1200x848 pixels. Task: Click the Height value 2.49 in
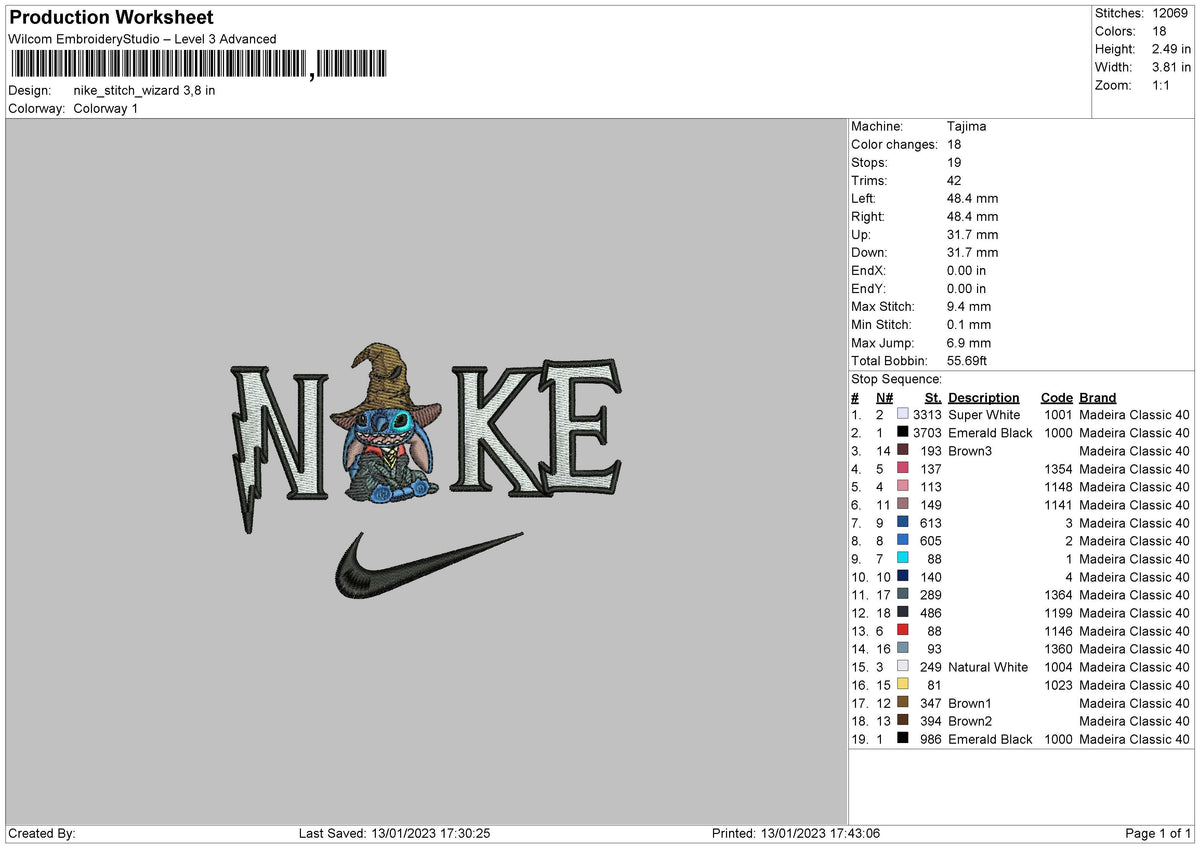[1171, 49]
